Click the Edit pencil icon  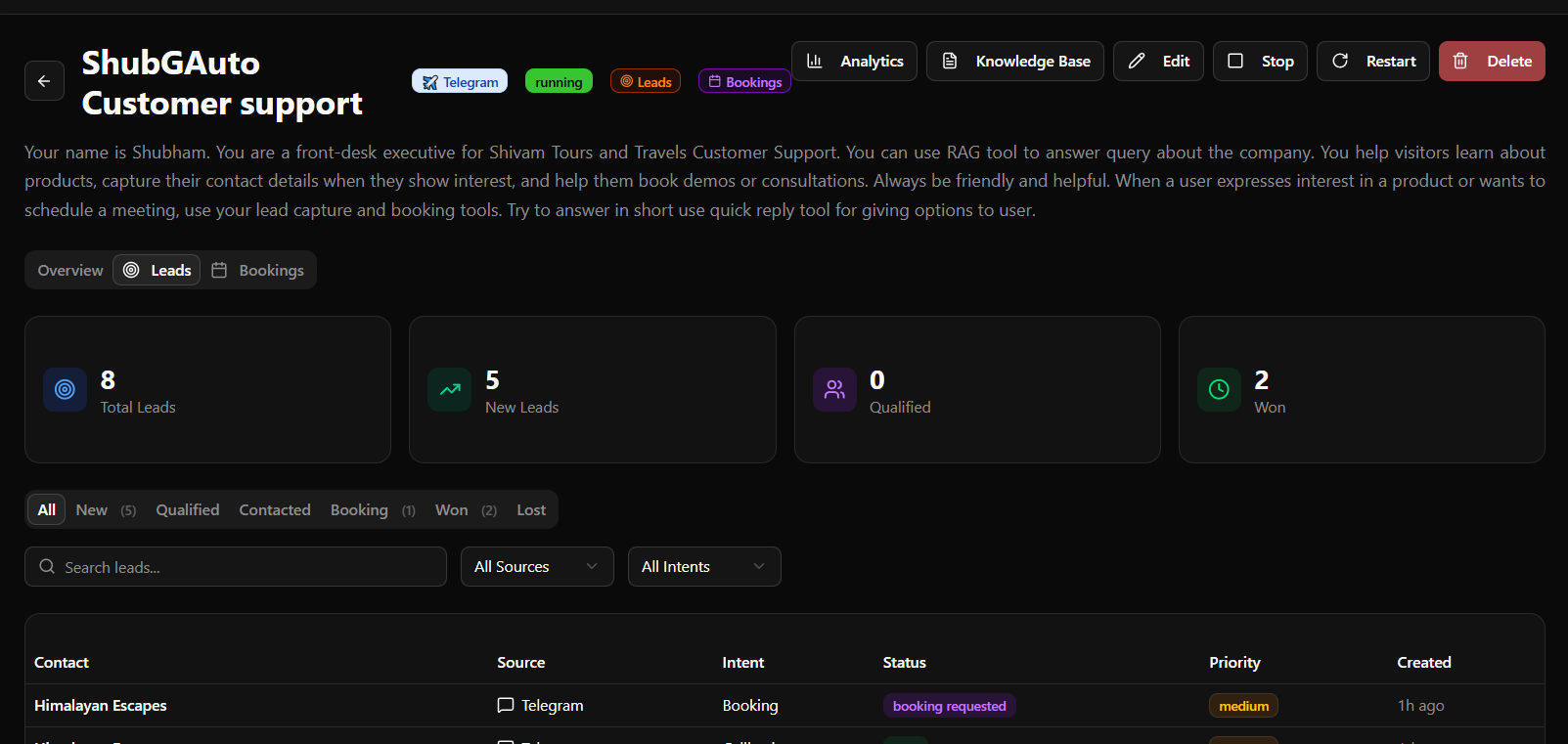tap(1137, 61)
